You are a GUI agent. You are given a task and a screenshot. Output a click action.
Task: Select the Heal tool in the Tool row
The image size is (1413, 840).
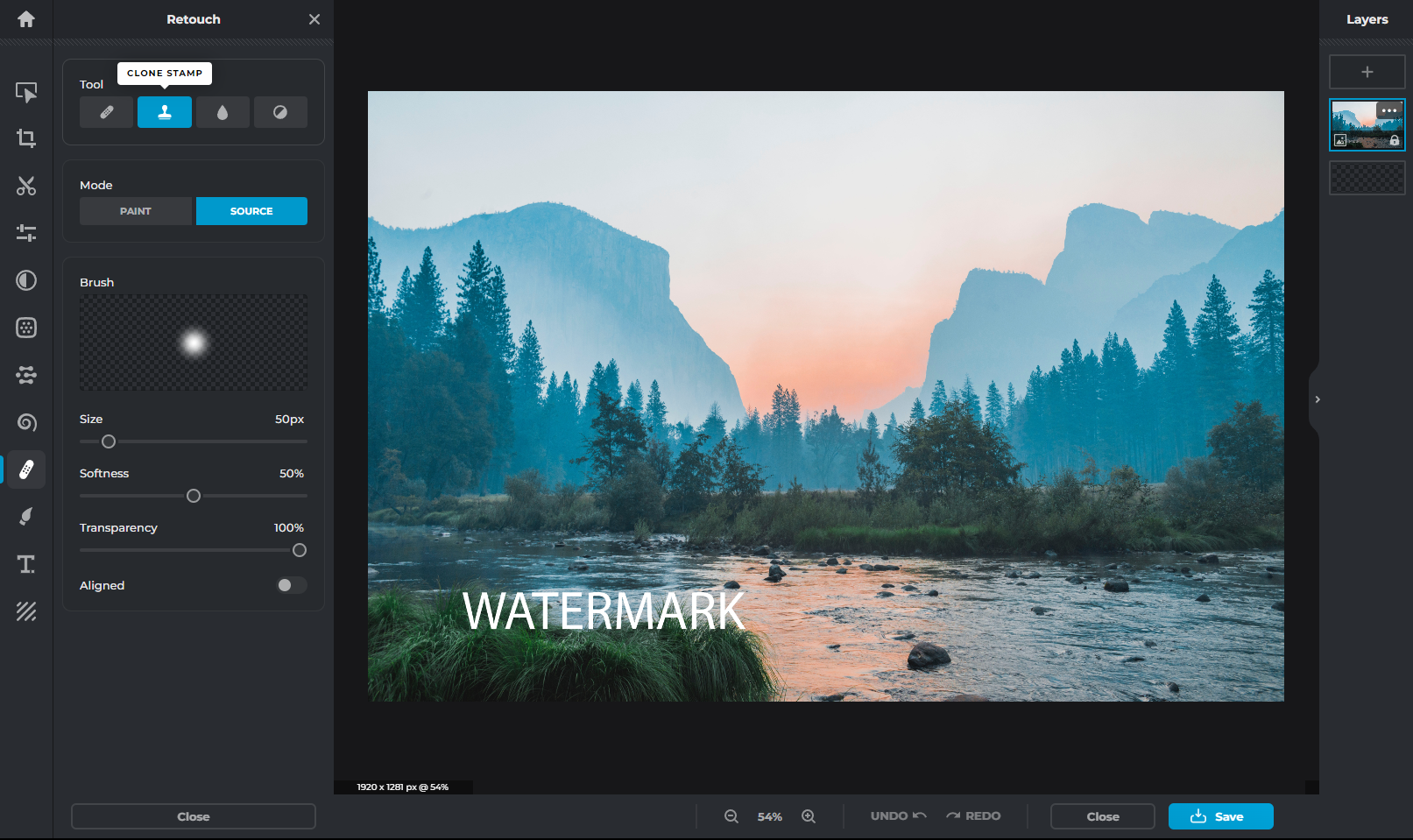tap(106, 112)
